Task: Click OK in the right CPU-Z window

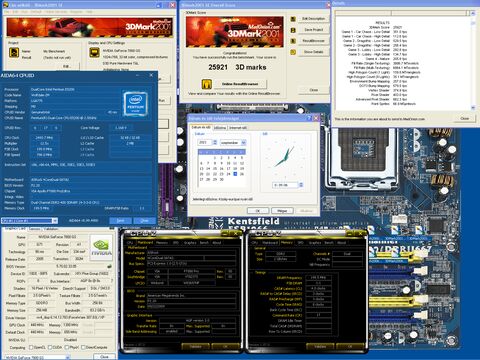Action: [x=350, y=347]
